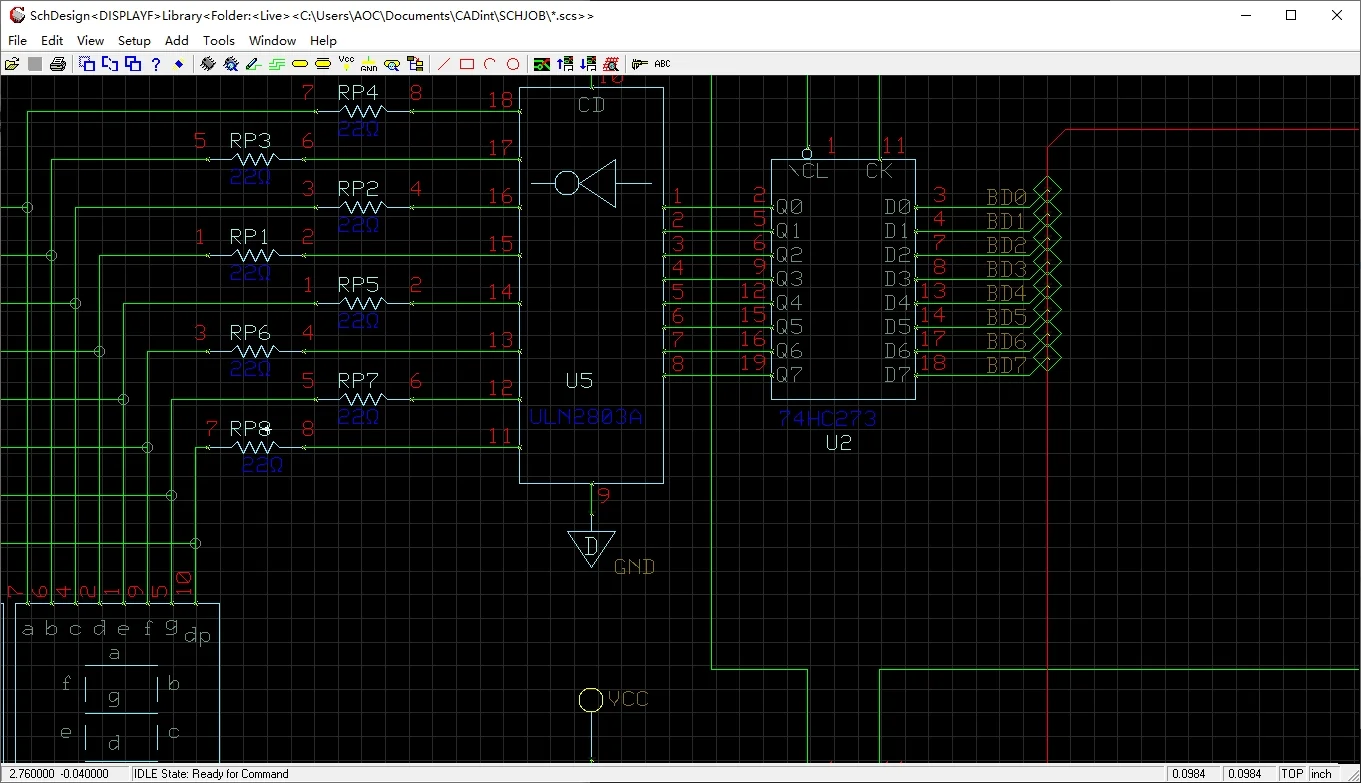Place a GND ground symbol
Viewport: 1361px width, 783px height.
[369, 63]
